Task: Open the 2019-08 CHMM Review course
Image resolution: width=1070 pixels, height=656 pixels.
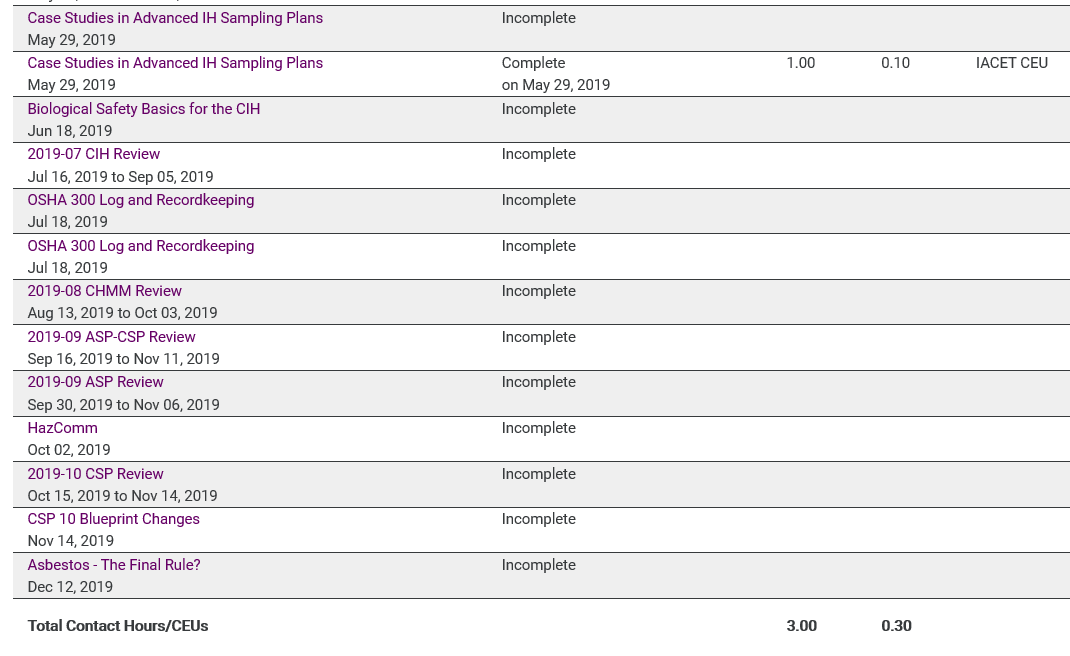Action: pos(104,291)
